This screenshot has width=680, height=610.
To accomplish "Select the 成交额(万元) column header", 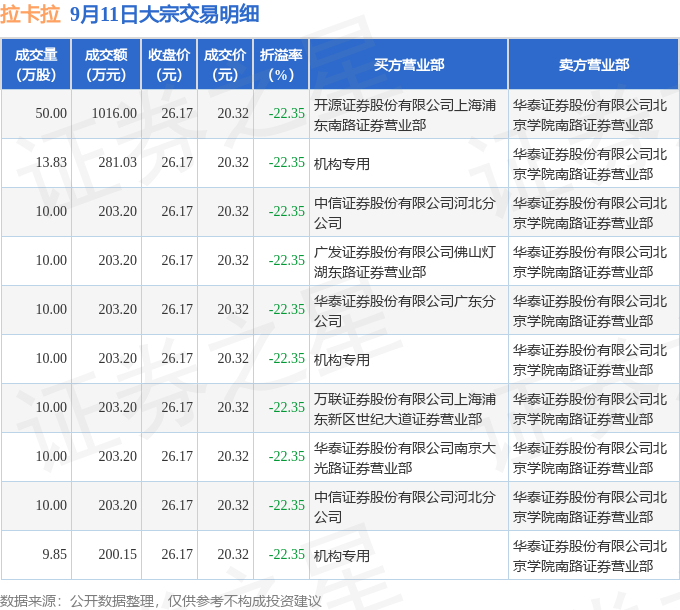I will 106,65.
